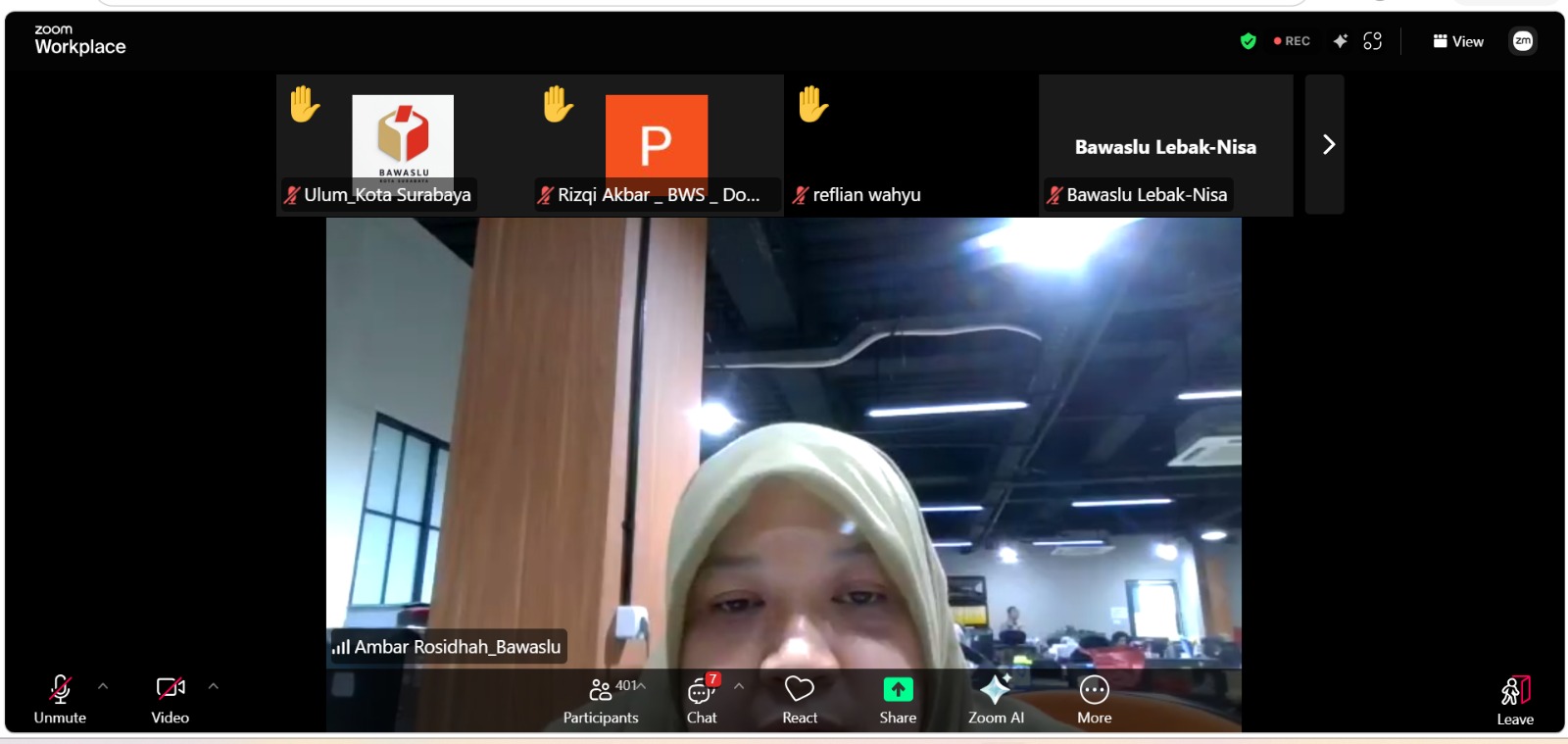Image resolution: width=1568 pixels, height=744 pixels.
Task: Click muted mic icon beside reflian wahyu
Action: (801, 195)
